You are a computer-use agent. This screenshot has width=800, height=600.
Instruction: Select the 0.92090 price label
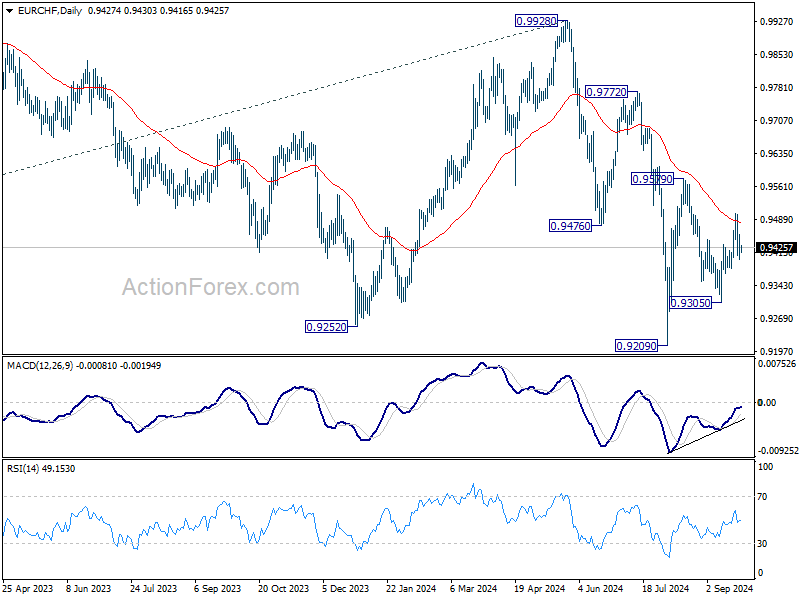click(636, 346)
